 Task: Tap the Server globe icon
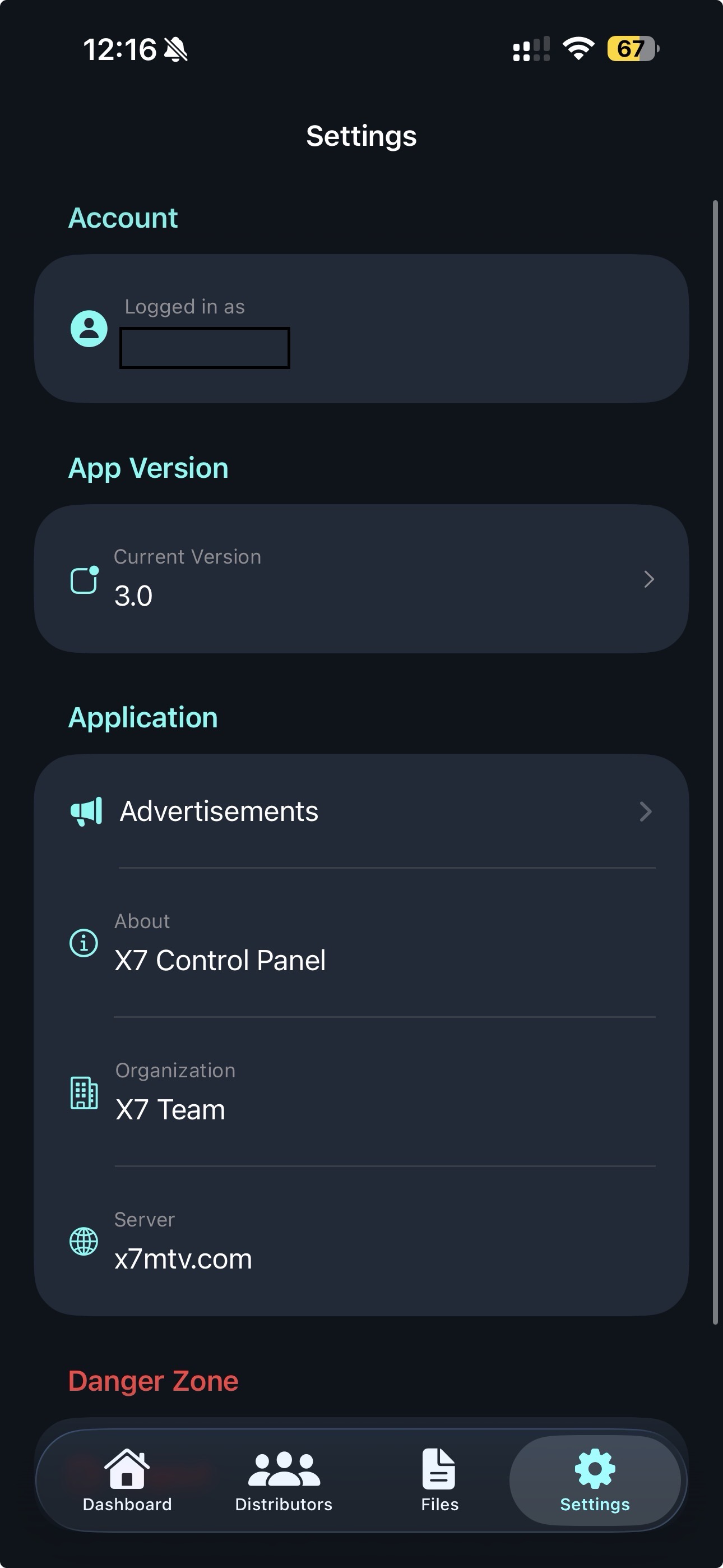click(x=84, y=1242)
